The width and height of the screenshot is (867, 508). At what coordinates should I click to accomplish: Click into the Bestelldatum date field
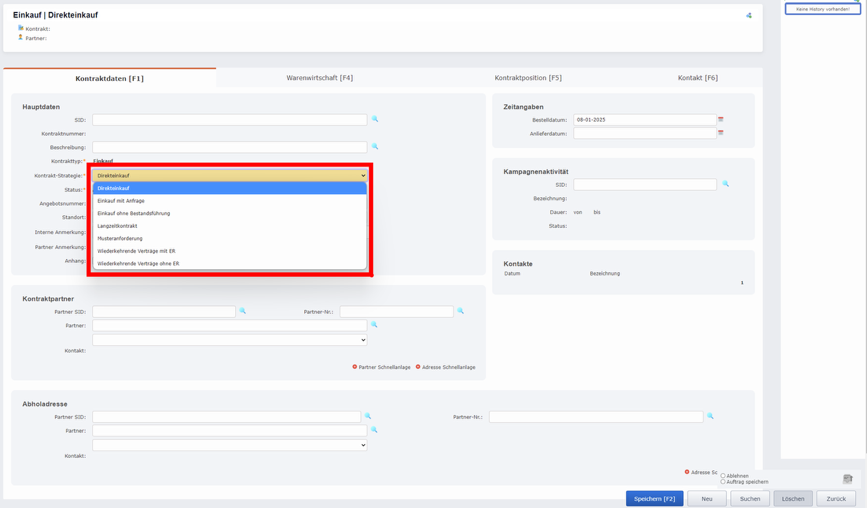point(644,120)
